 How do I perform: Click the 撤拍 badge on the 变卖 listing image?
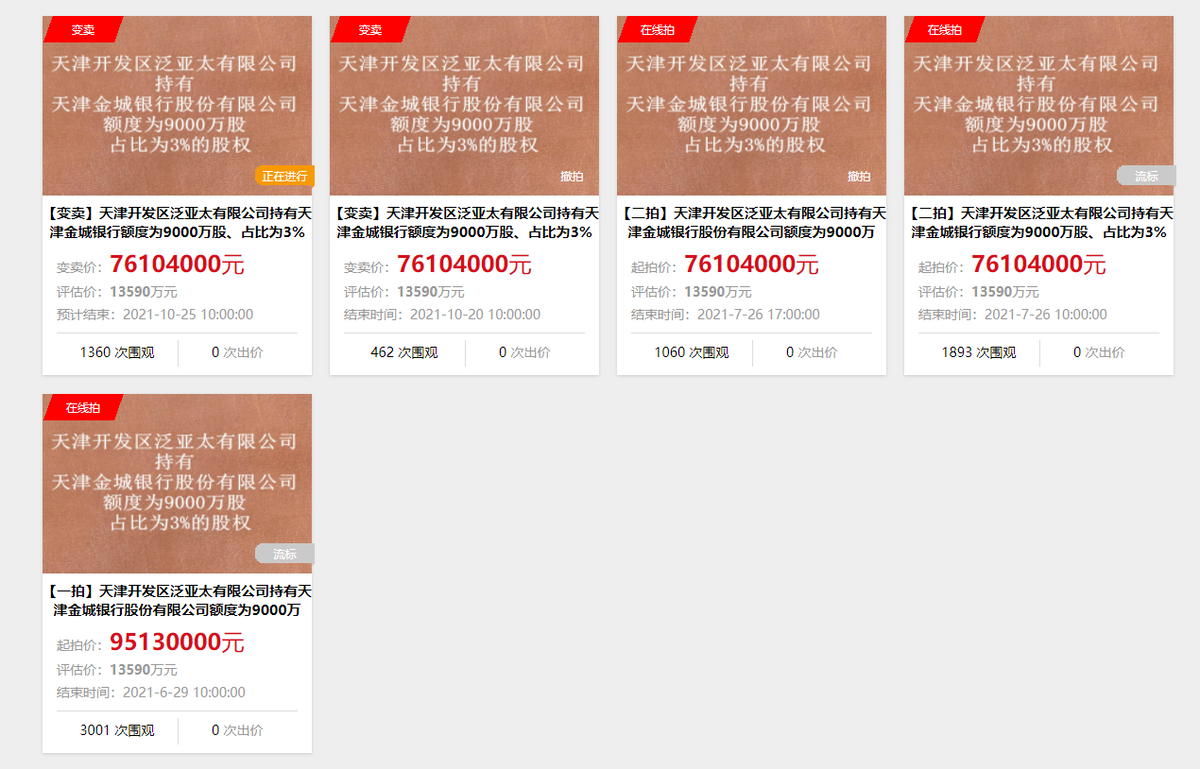572,176
